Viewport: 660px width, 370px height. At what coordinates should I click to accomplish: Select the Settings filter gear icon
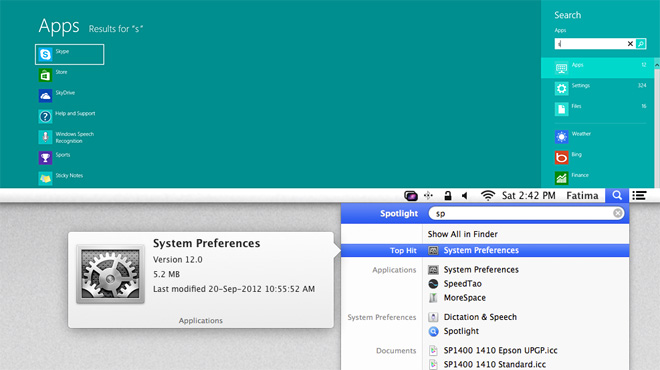point(562,88)
